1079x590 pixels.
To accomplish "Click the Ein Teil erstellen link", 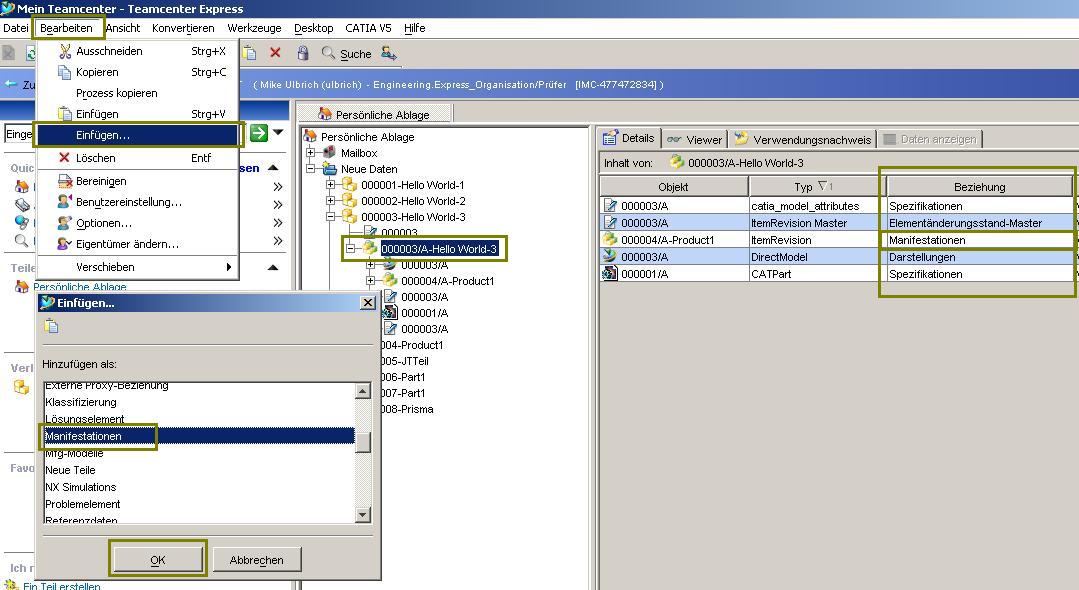I will 62,586.
